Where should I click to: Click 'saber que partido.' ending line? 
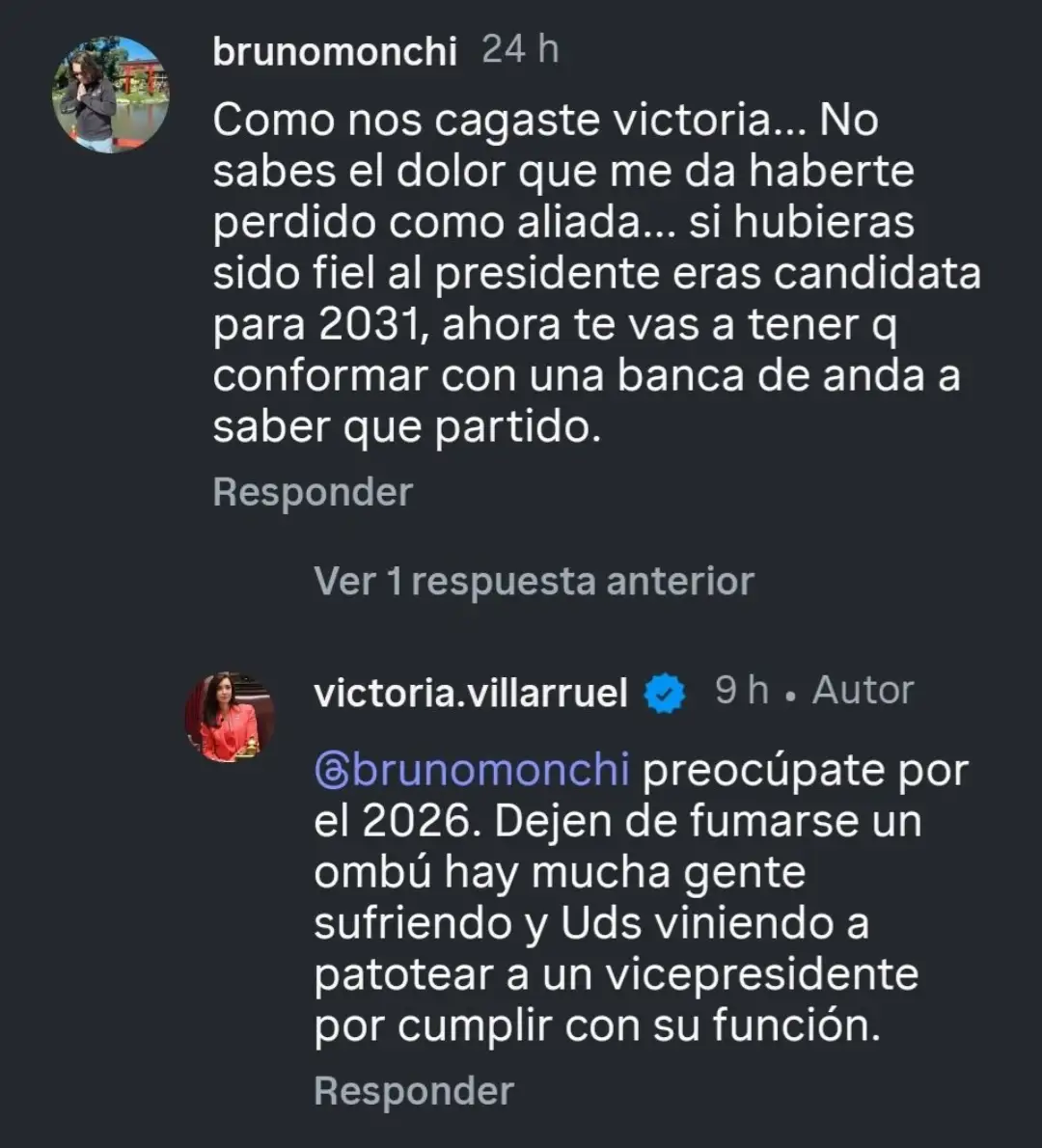(406, 427)
